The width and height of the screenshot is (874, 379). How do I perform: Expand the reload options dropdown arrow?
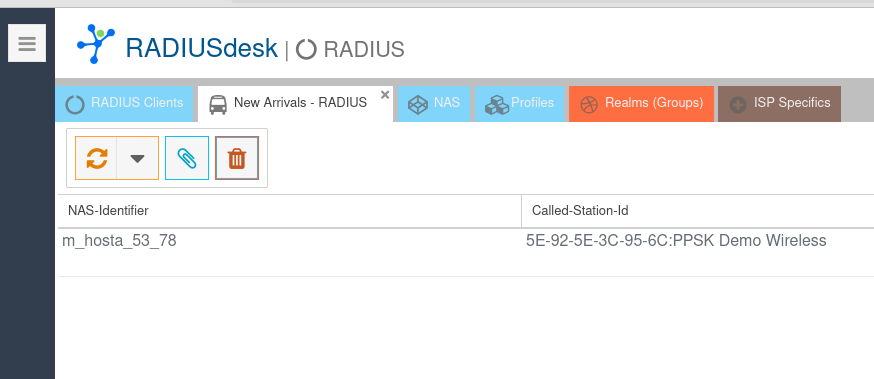pos(138,158)
